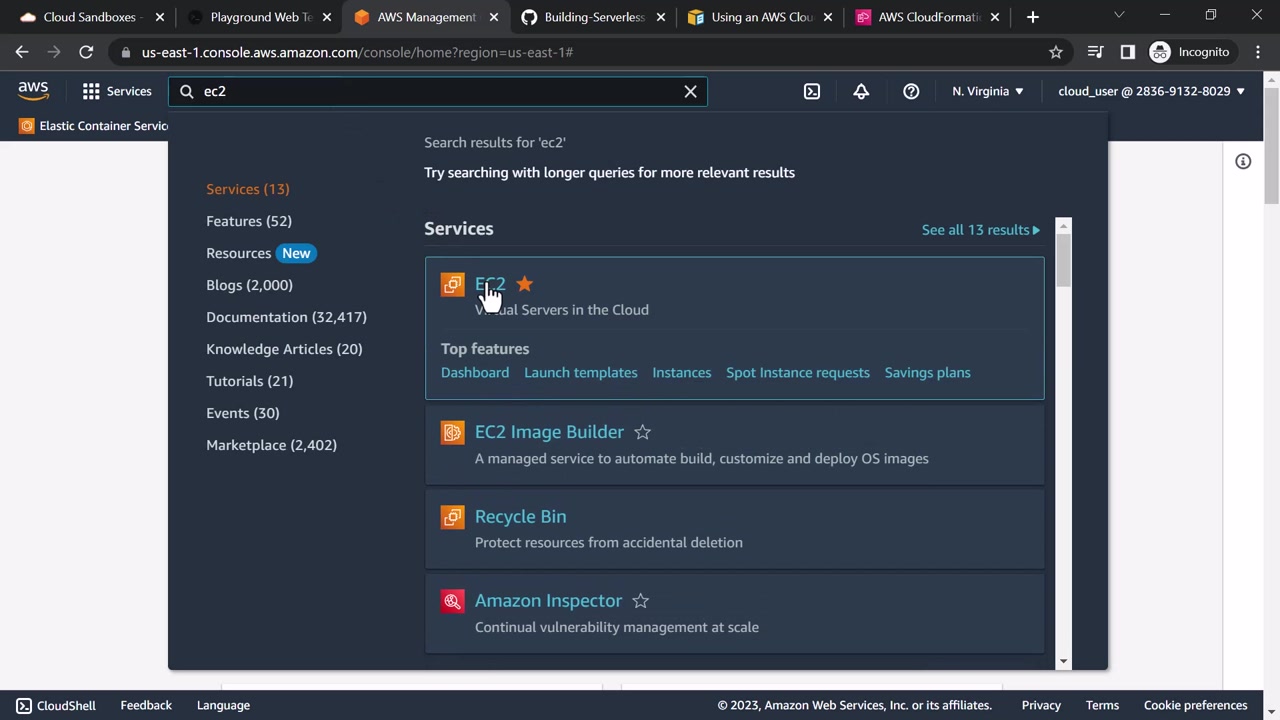Click the search field containing ec2
The image size is (1280, 720).
[x=439, y=91]
